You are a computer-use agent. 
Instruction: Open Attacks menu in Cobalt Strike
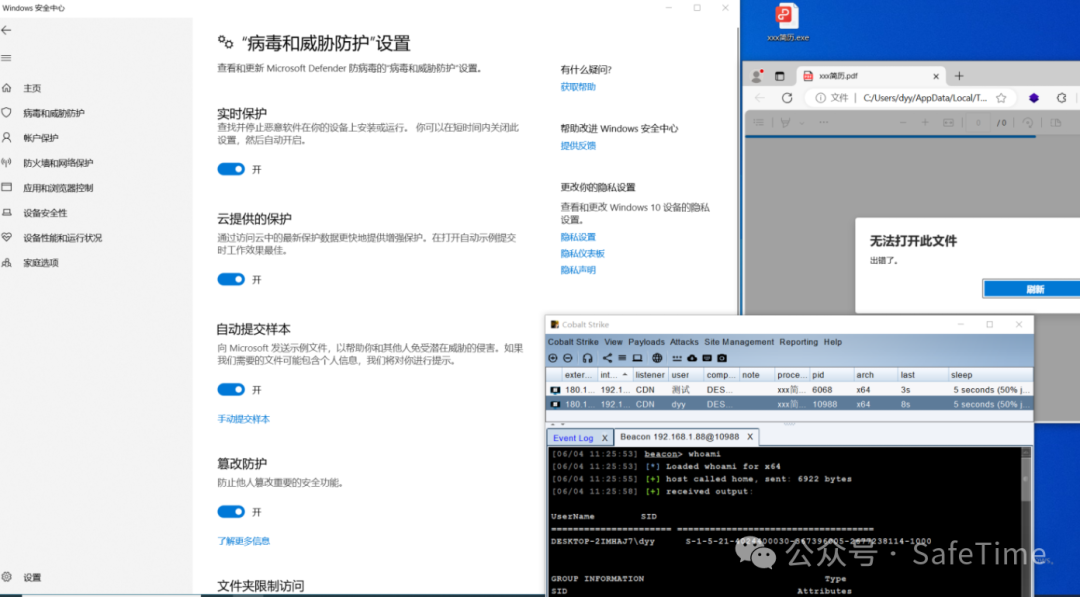coord(684,342)
